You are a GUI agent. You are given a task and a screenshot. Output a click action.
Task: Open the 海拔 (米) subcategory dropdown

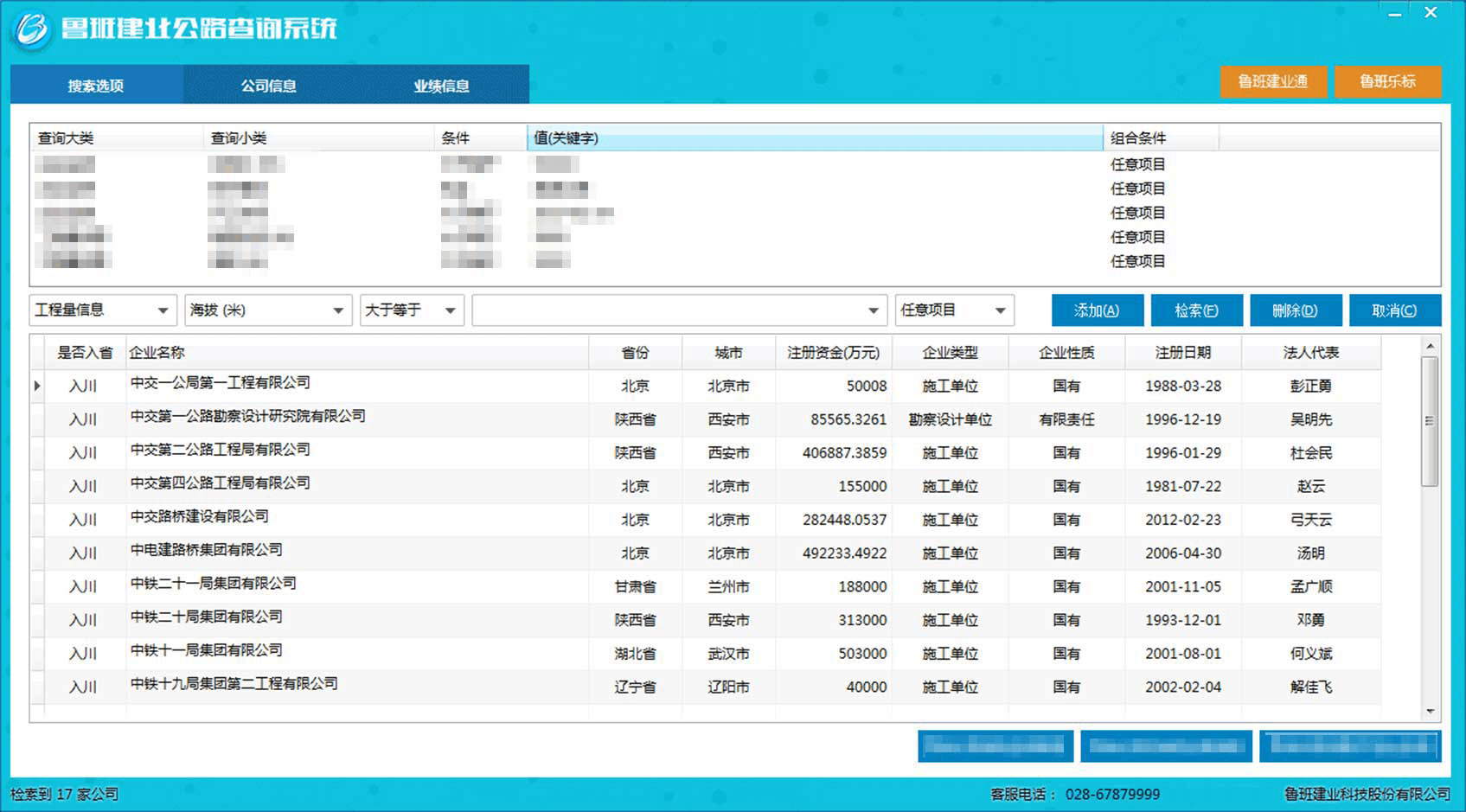[268, 310]
